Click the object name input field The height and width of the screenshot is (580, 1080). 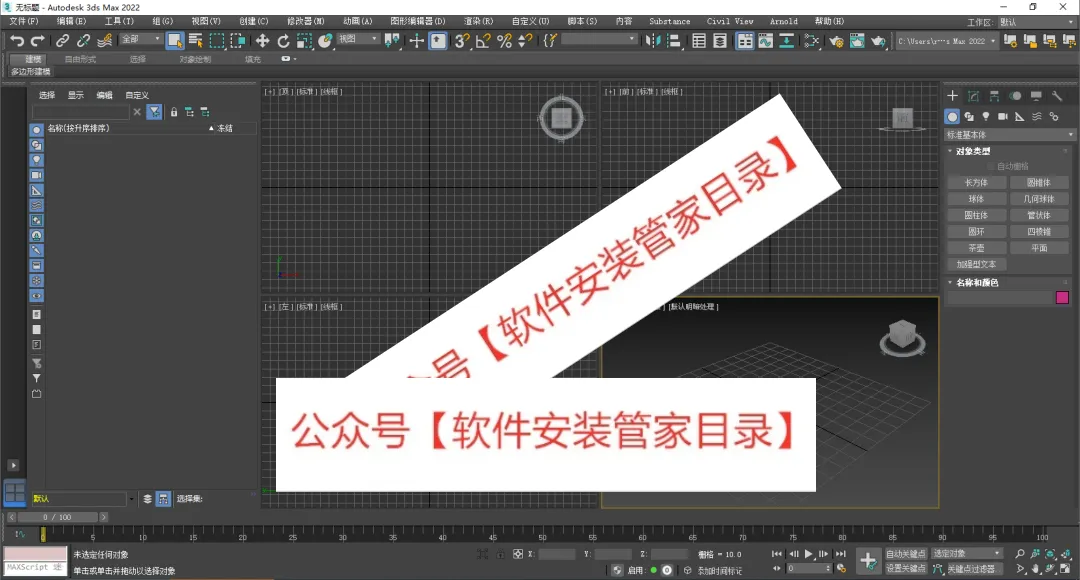pyautogui.click(x=1000, y=298)
